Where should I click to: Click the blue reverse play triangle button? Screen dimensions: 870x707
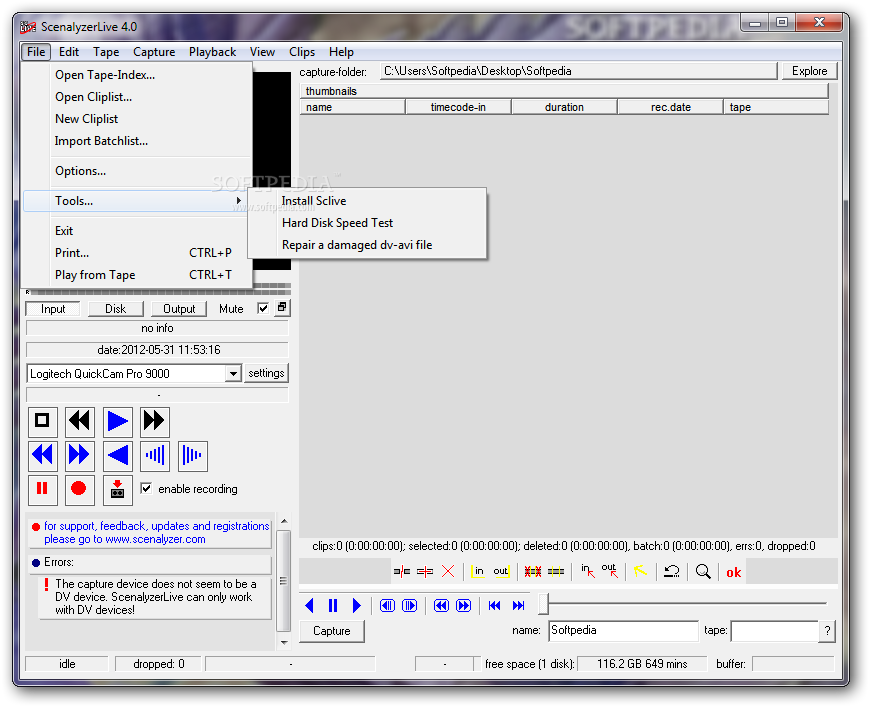pos(118,455)
